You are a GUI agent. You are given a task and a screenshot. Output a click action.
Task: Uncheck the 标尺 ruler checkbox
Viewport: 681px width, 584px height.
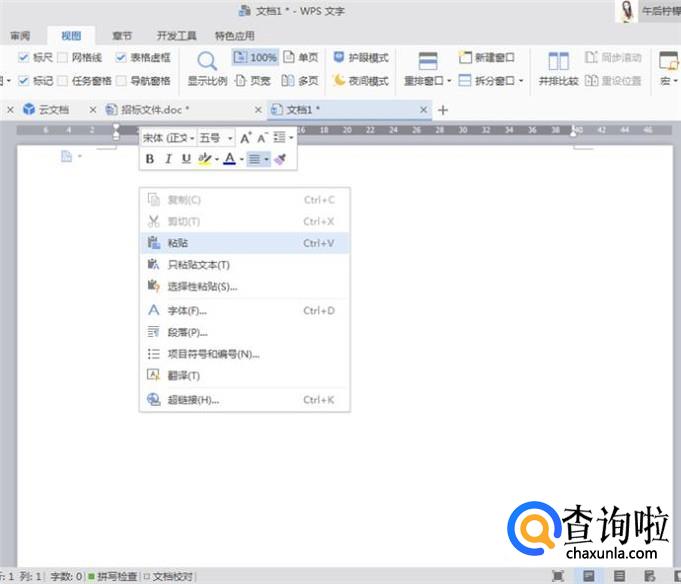pos(24,57)
